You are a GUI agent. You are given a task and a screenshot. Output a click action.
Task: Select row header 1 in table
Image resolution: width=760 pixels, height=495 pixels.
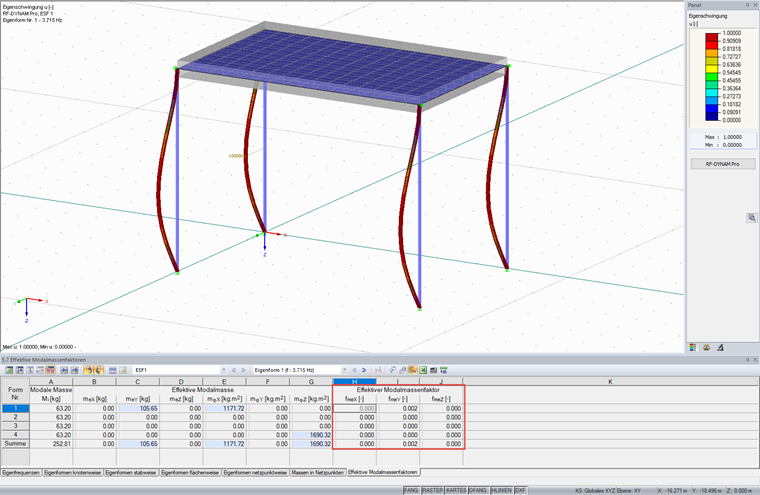click(16, 408)
